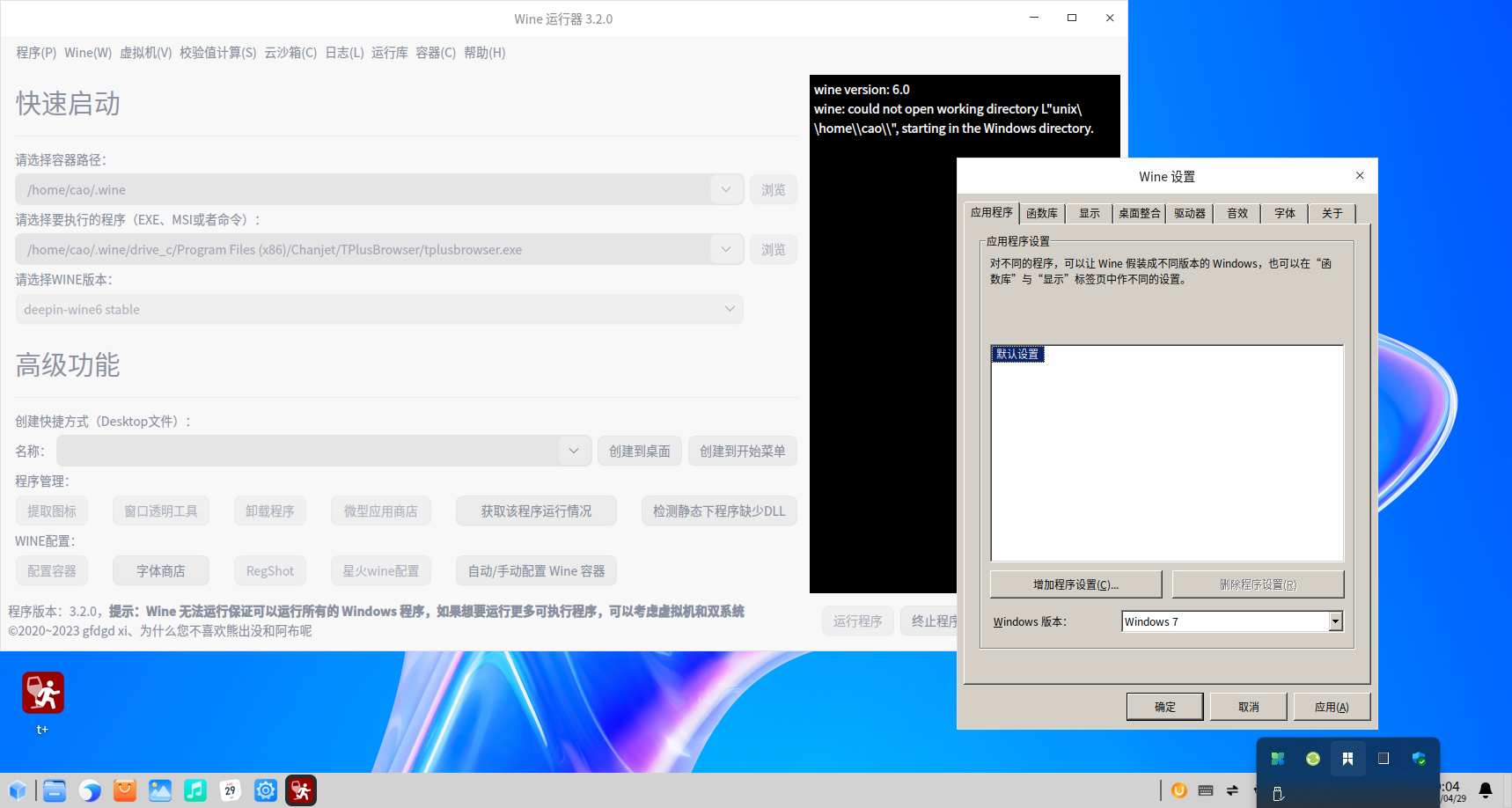Click the orange U tray icon
The height and width of the screenshot is (808, 1512).
[1179, 790]
